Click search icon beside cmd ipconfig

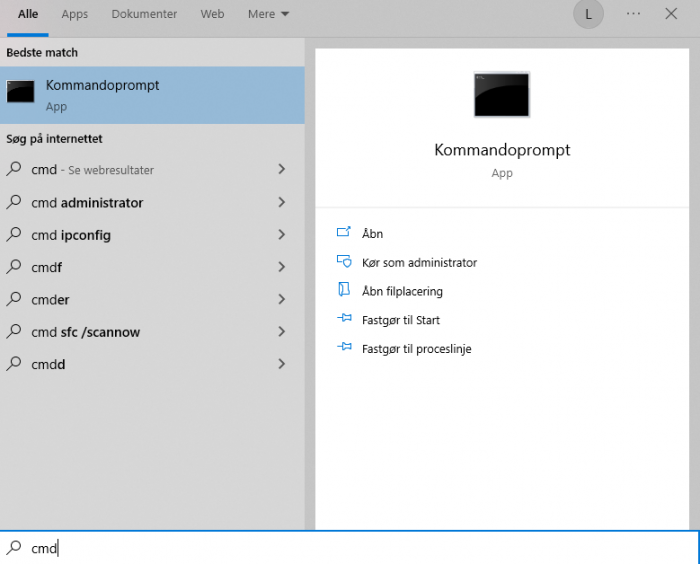14,234
